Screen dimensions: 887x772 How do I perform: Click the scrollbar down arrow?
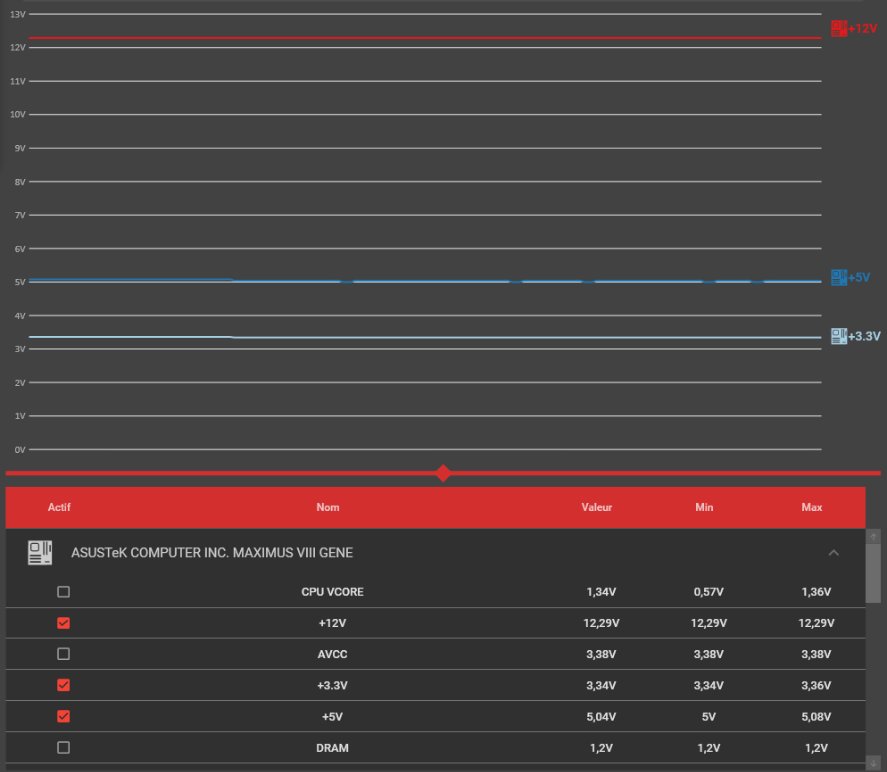pos(876,763)
